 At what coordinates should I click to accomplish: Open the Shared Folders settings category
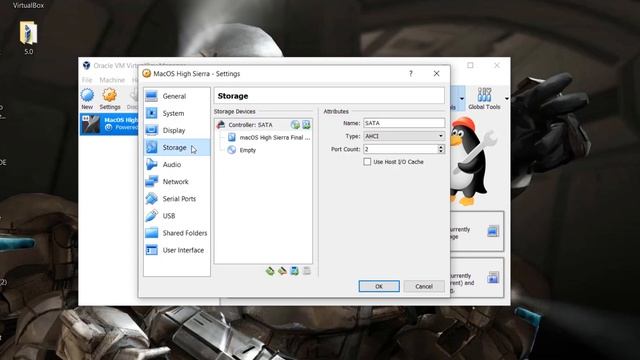click(176, 233)
